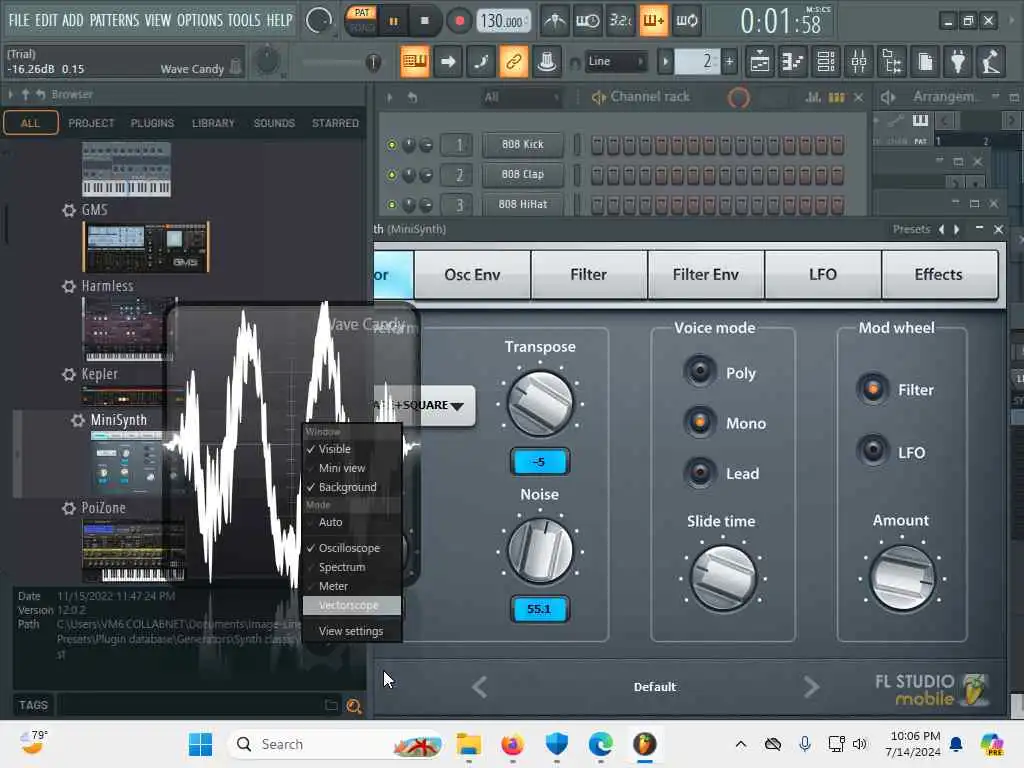Click the tempo field 130.000
1024x768 pixels.
click(x=503, y=22)
